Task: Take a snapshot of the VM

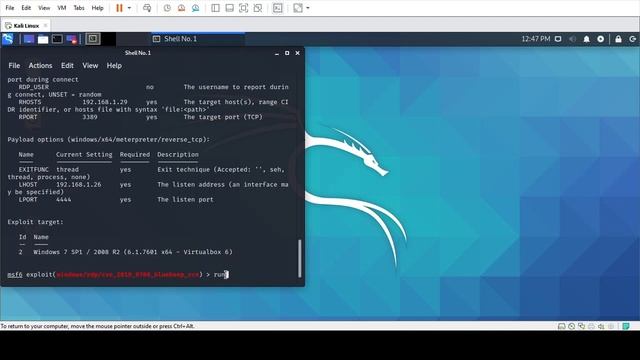Action: pos(167,8)
